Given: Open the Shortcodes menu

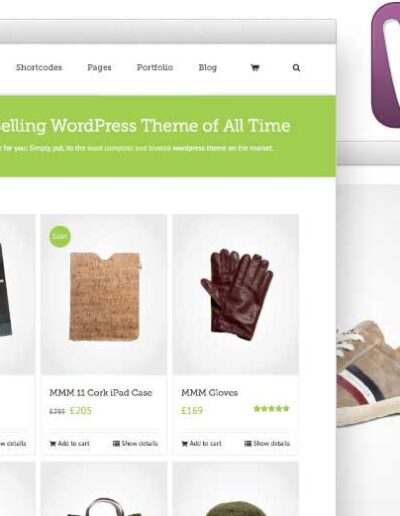Looking at the screenshot, I should coord(39,67).
